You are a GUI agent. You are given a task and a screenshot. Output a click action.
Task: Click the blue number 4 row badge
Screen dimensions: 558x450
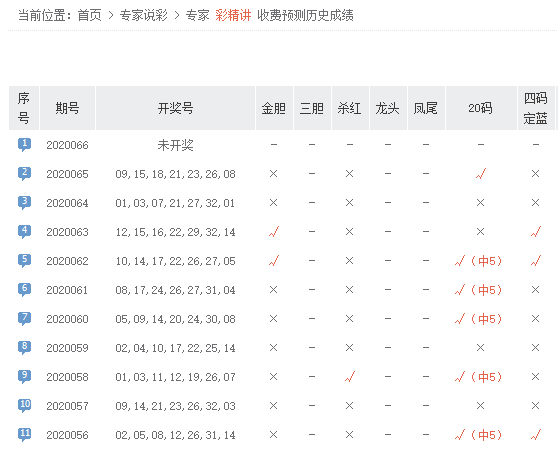coord(24,232)
